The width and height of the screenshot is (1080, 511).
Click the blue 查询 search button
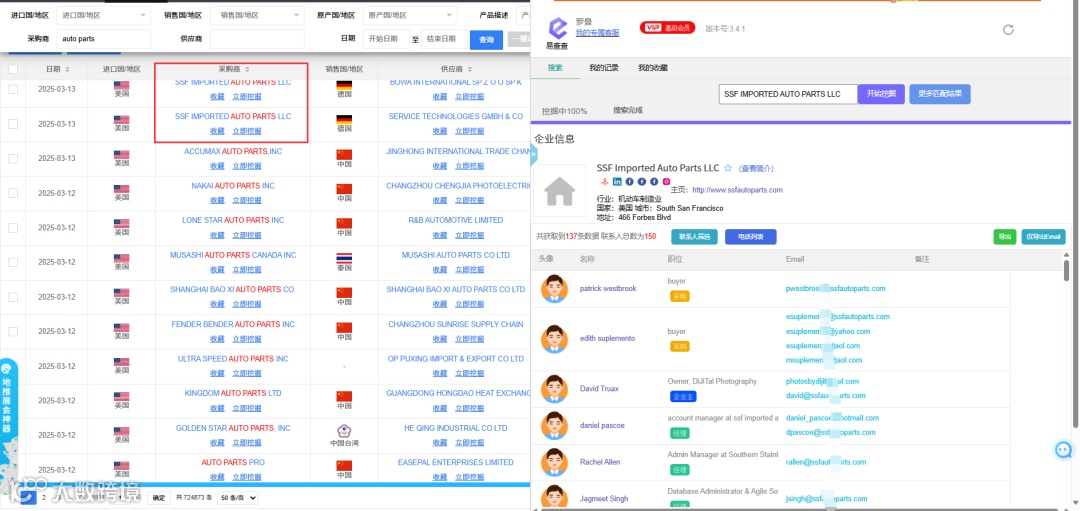486,40
